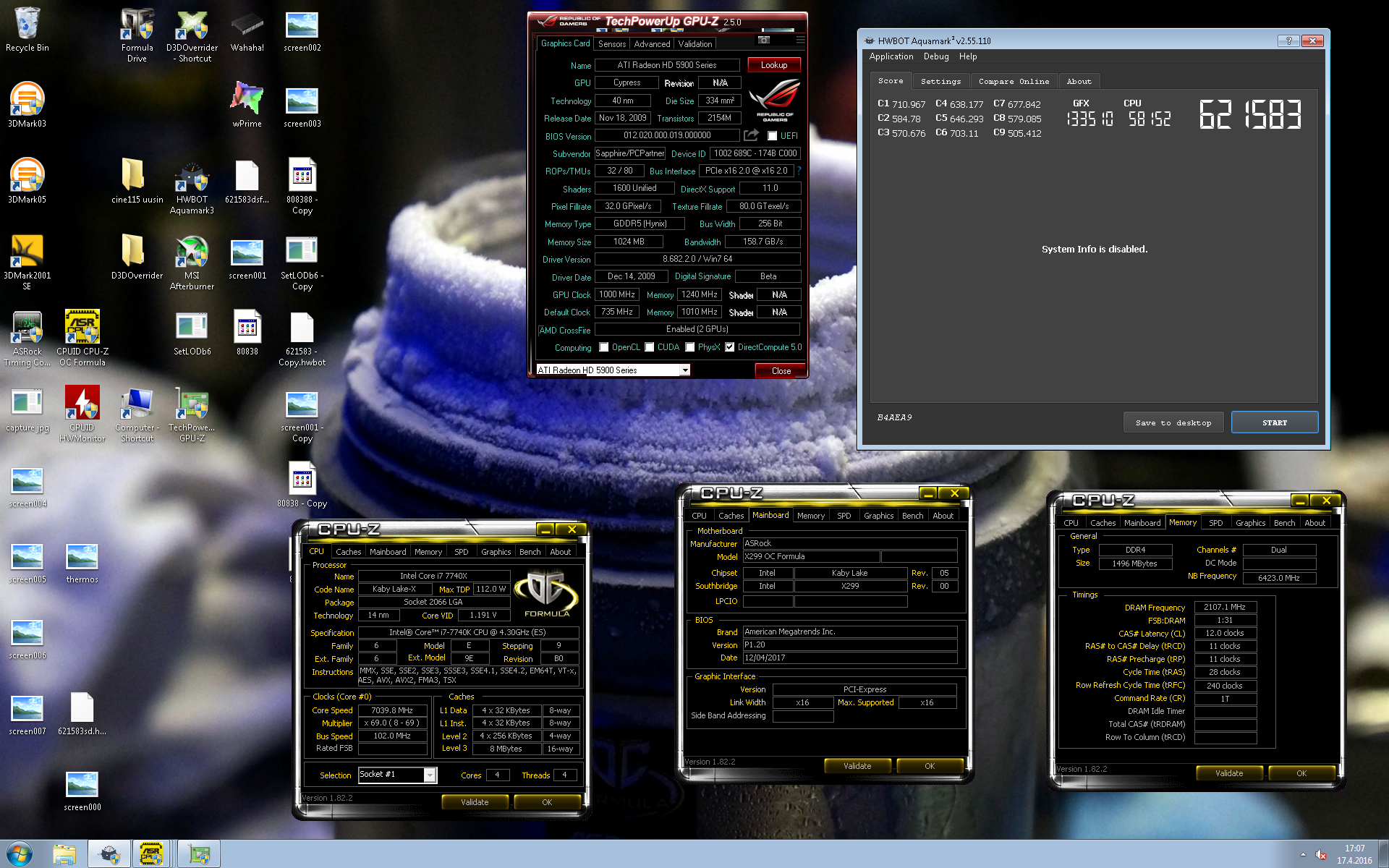The width and height of the screenshot is (1389, 868).
Task: Open the Caches tab in the CPU-Z processor window
Action: click(x=348, y=552)
